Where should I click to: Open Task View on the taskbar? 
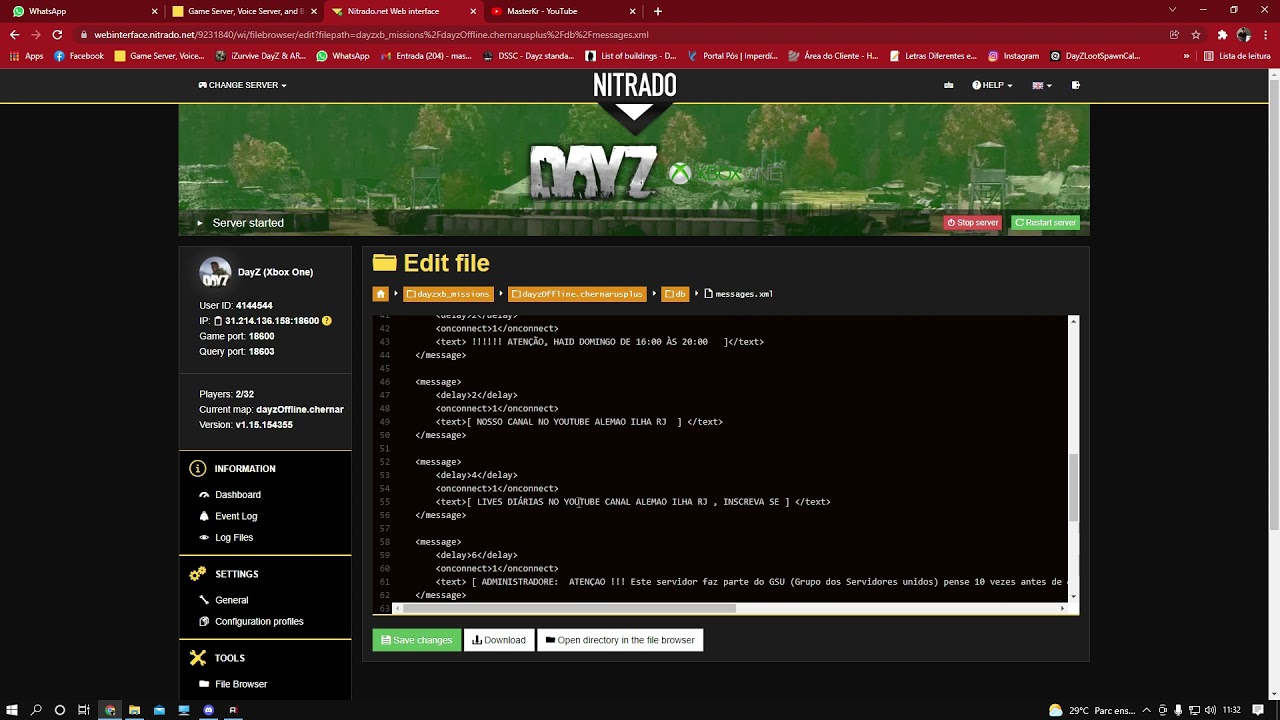pyautogui.click(x=84, y=710)
